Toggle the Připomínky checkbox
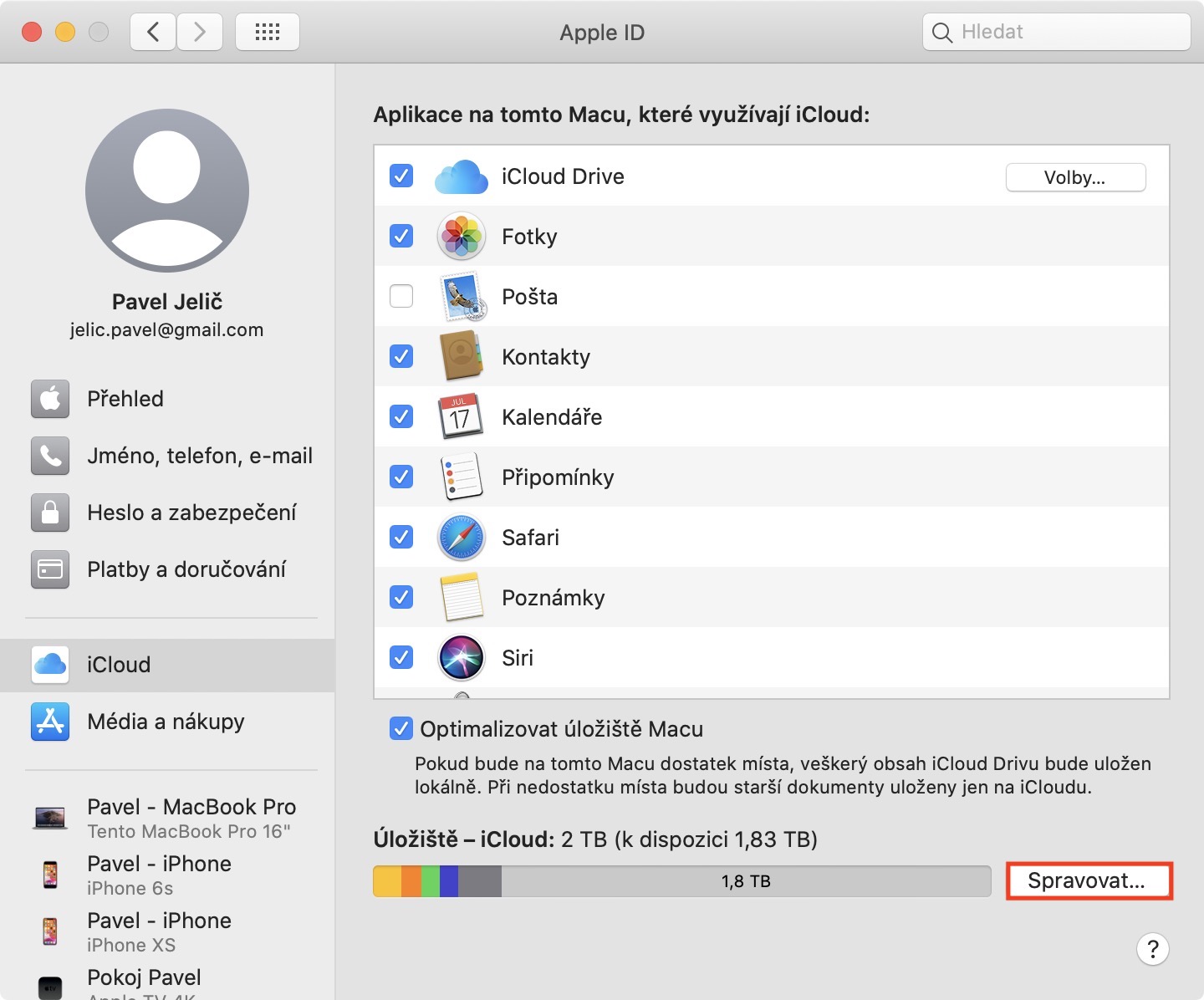The width and height of the screenshot is (1204, 1000). (401, 477)
